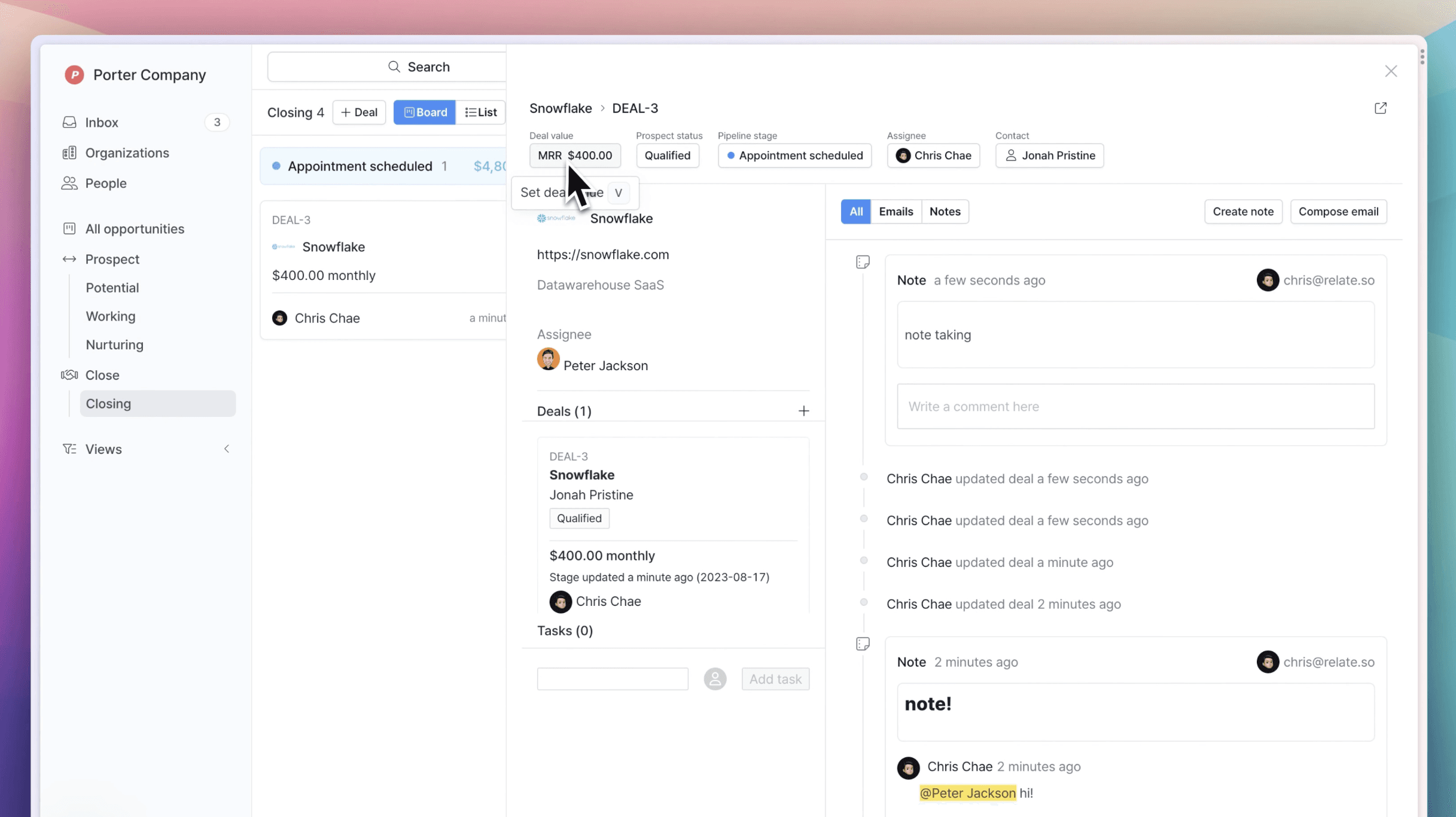Open Pipeline stage Appointment scheduled dropdown
The width and height of the screenshot is (1456, 817).
pos(794,156)
